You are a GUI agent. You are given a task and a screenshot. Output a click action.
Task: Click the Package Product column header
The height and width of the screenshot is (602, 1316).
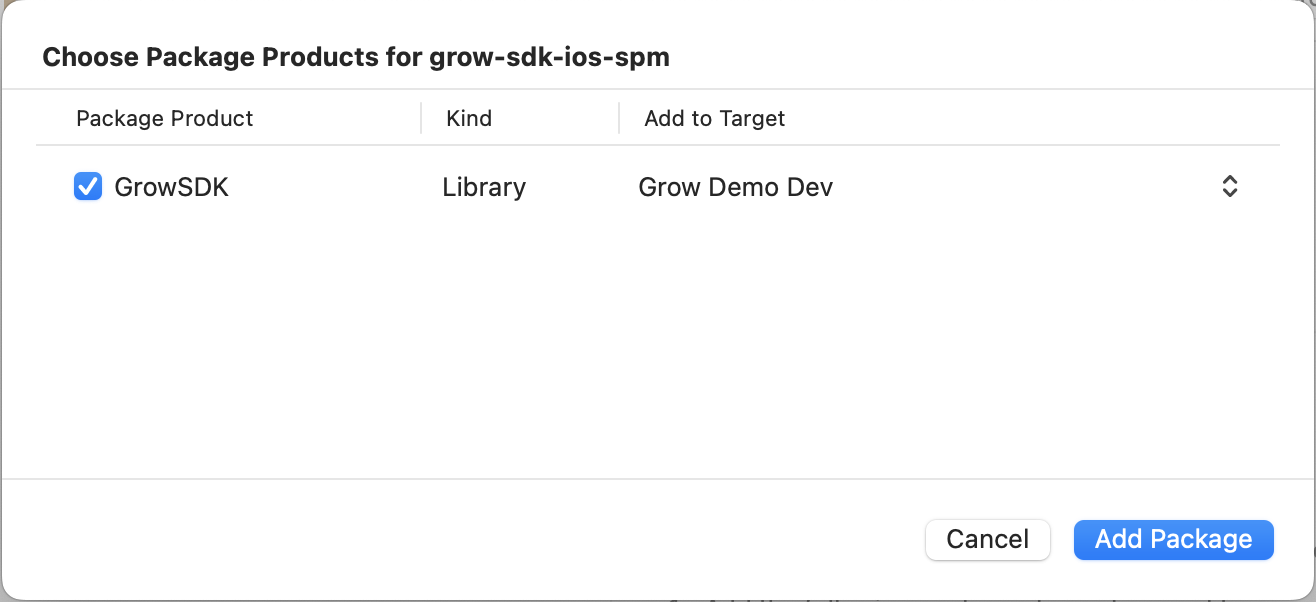[165, 118]
